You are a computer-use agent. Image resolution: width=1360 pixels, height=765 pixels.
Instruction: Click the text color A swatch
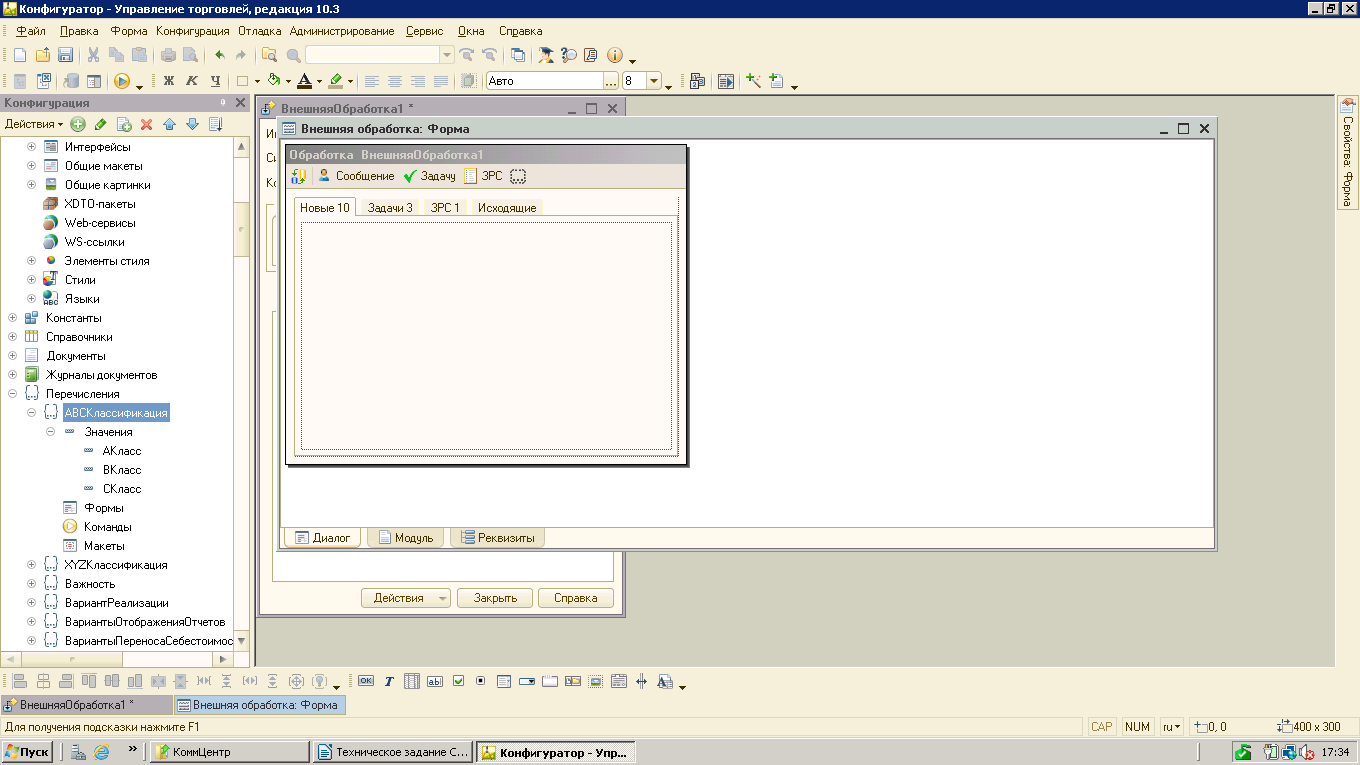[x=304, y=81]
